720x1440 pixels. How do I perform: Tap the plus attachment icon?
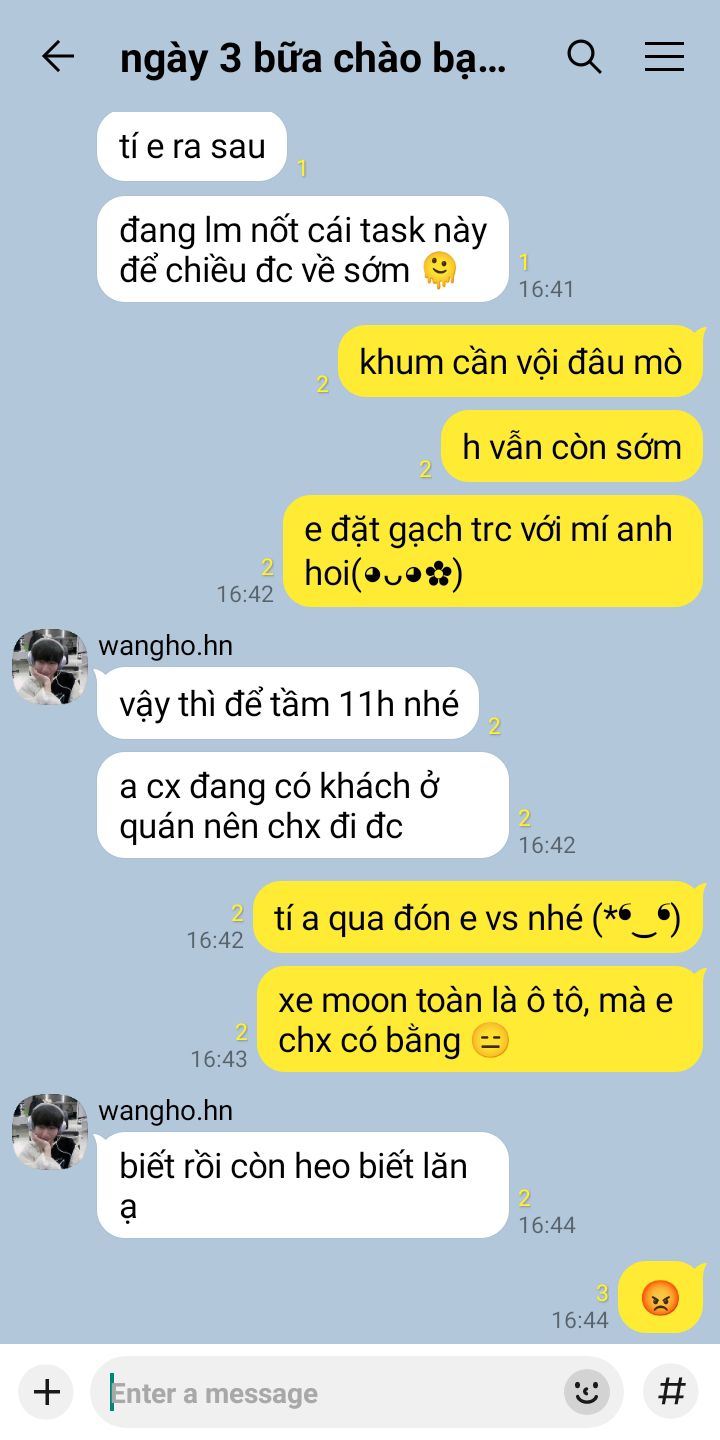point(46,1392)
